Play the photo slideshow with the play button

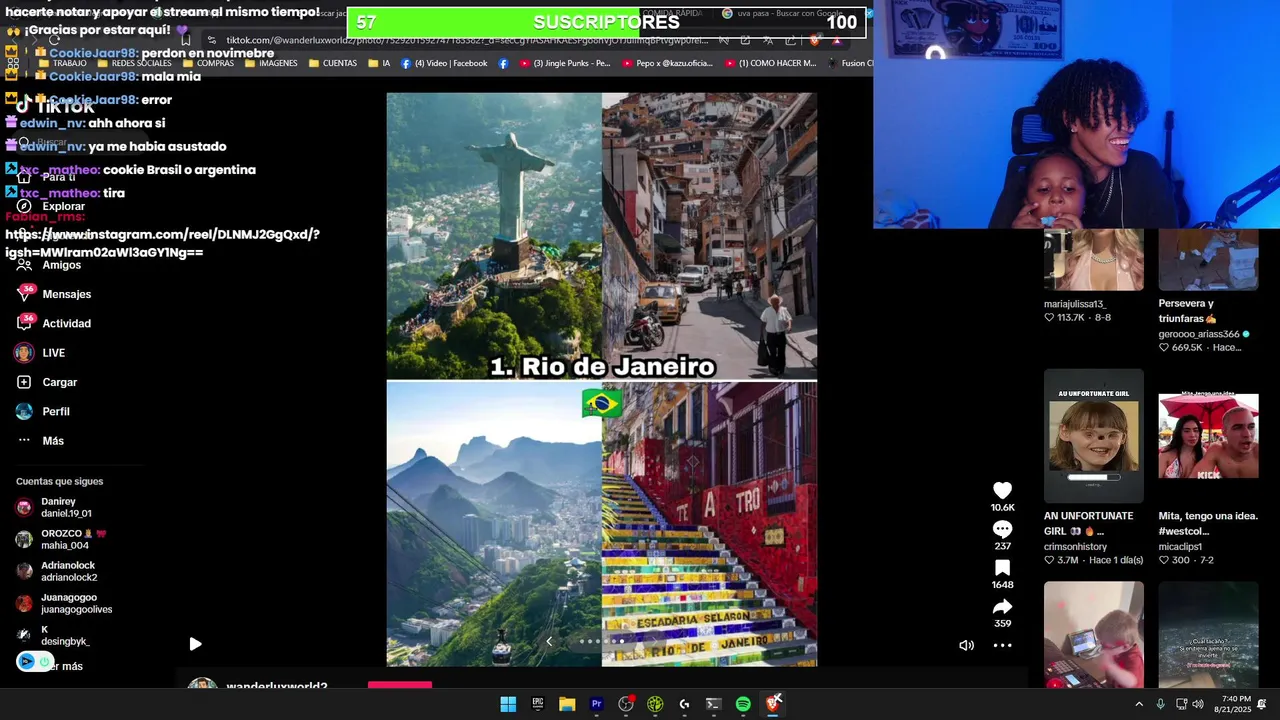coord(195,644)
